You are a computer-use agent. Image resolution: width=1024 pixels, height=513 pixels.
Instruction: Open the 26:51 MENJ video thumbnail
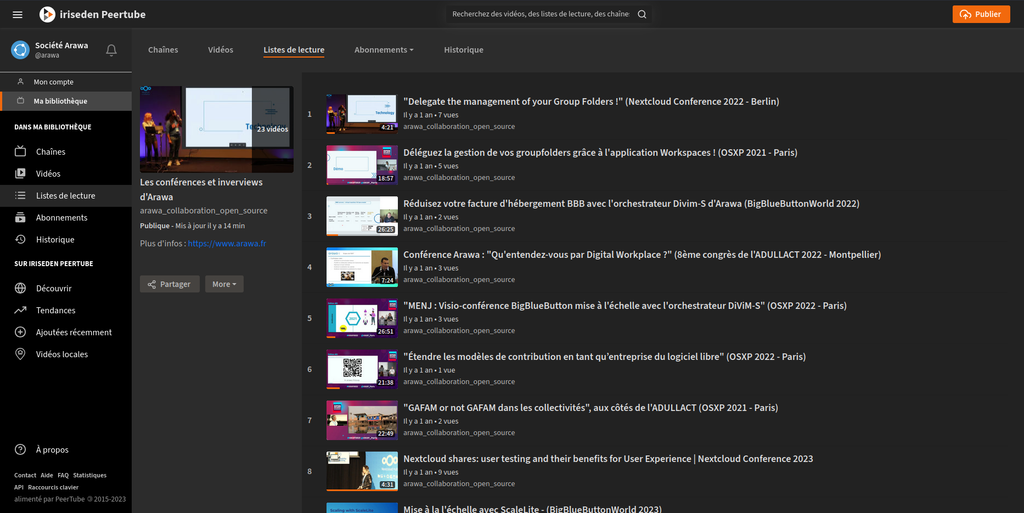[362, 318]
